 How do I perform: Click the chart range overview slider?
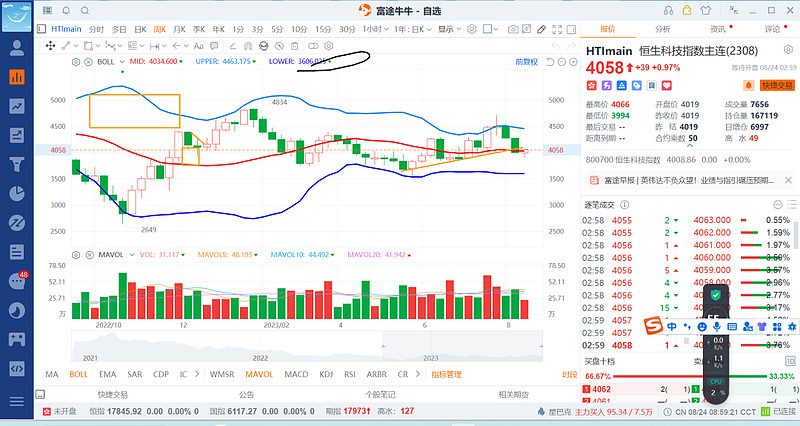[462, 346]
